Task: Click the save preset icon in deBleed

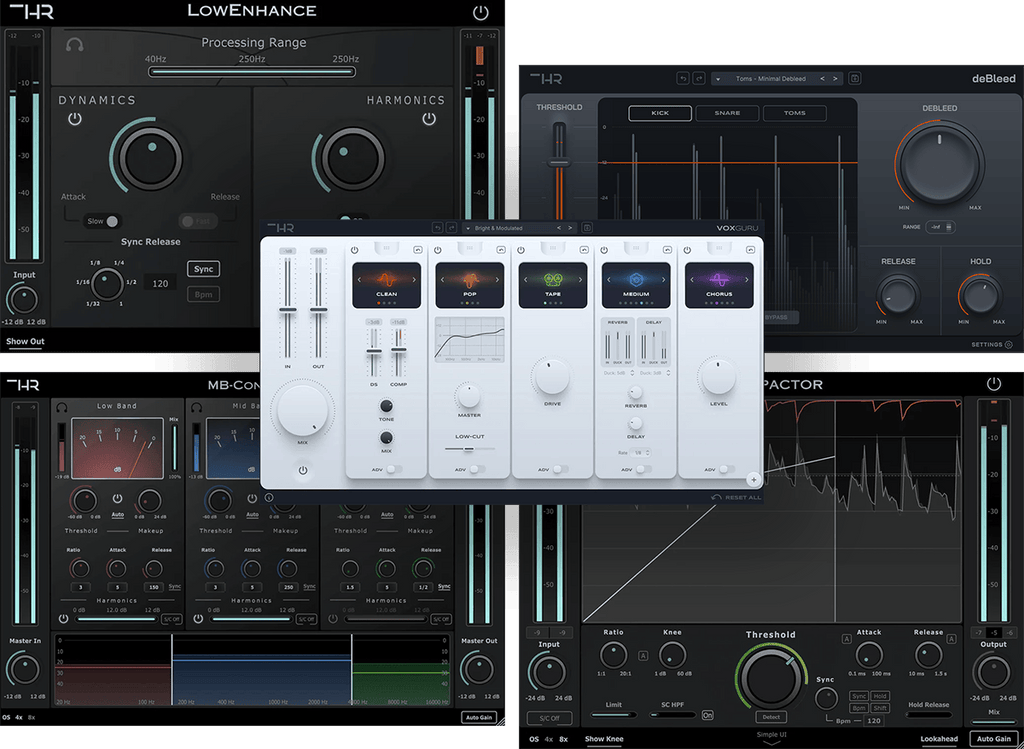Action: tap(855, 78)
